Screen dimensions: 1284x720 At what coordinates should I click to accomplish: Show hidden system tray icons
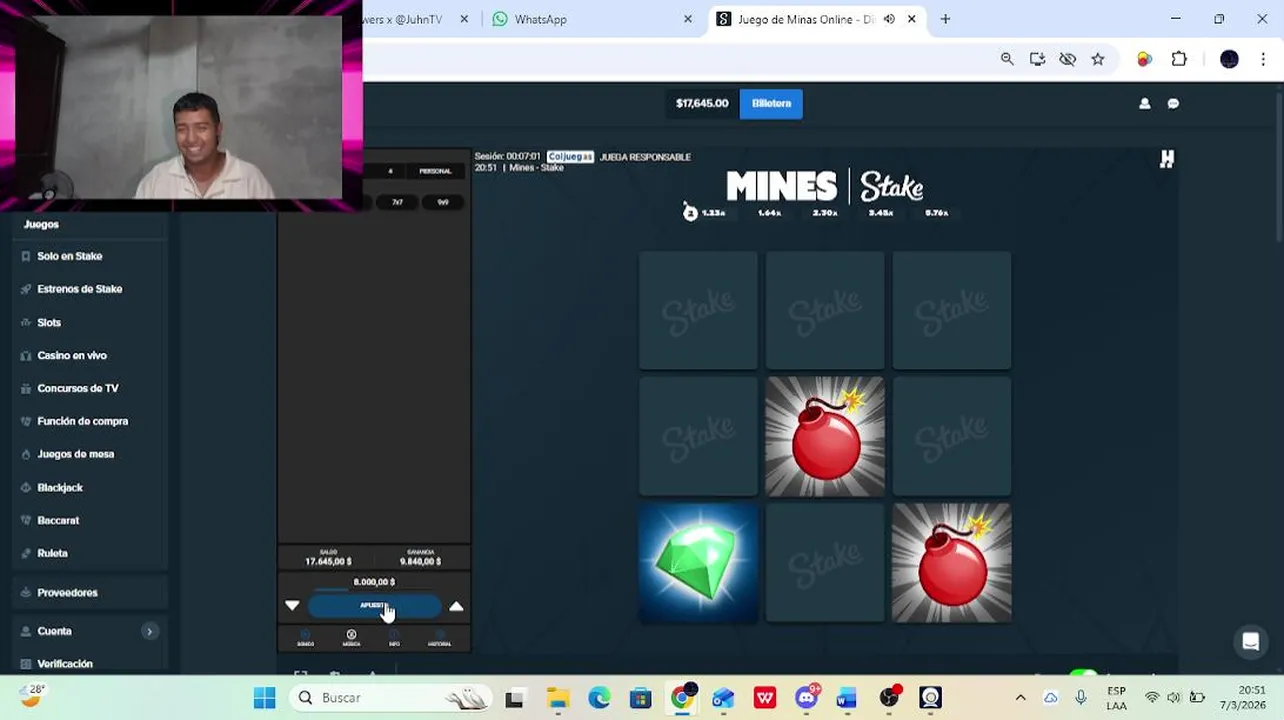(x=1020, y=698)
